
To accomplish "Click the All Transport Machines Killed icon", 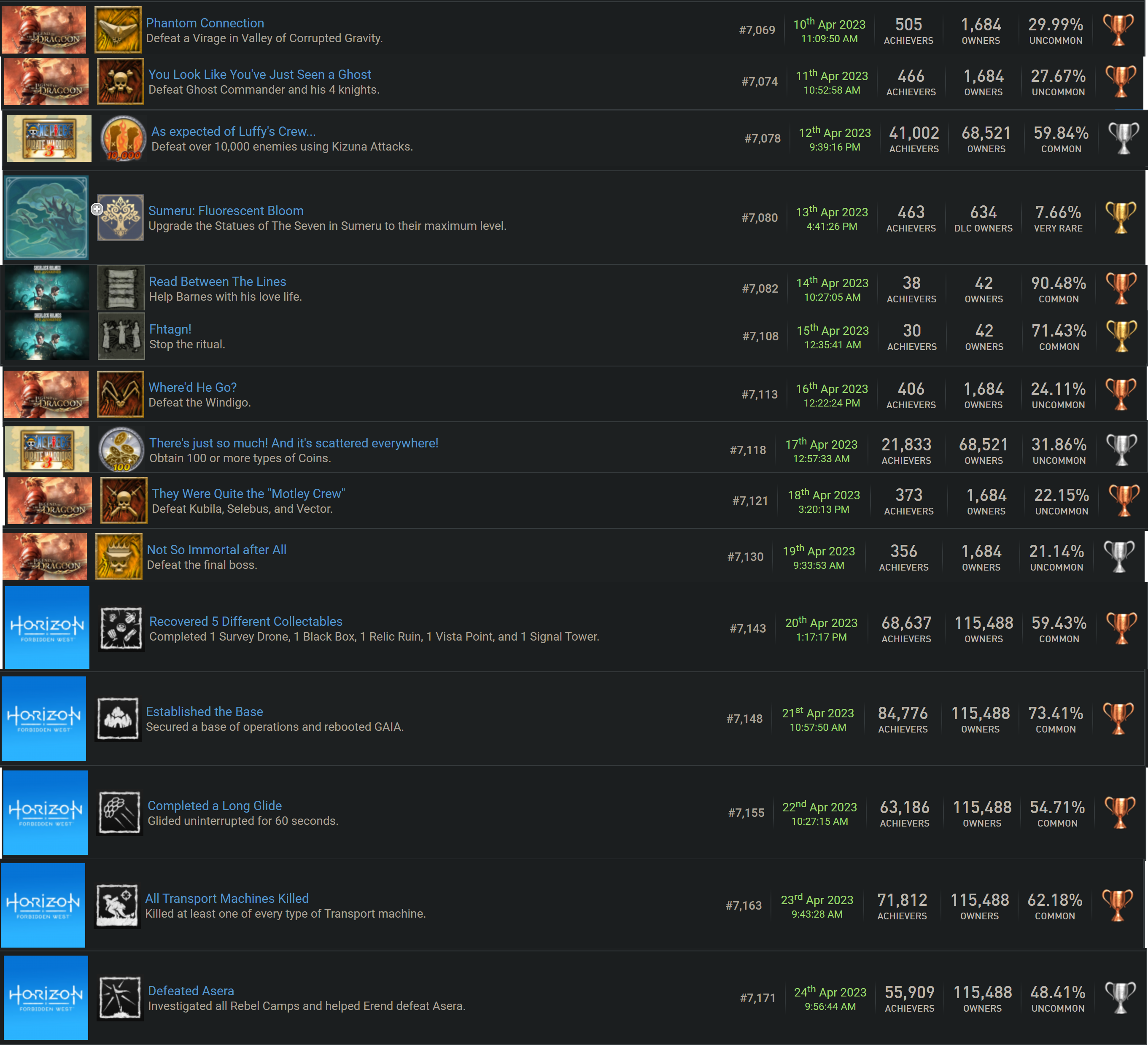I will tap(117, 905).
